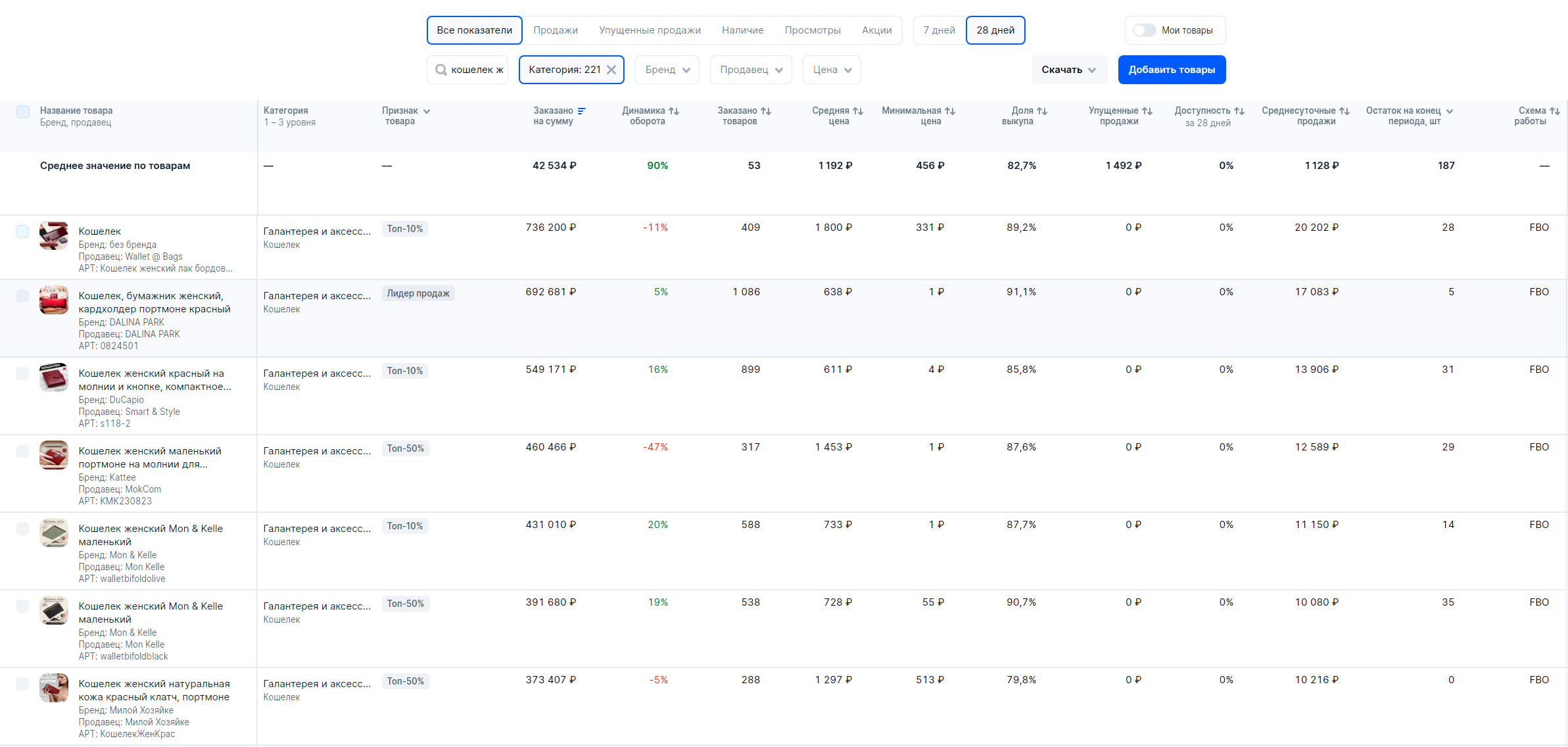Screen dimensions: 1568x747
Task: Open product Кошелек женский красный на молнии
Action: pyautogui.click(x=154, y=380)
